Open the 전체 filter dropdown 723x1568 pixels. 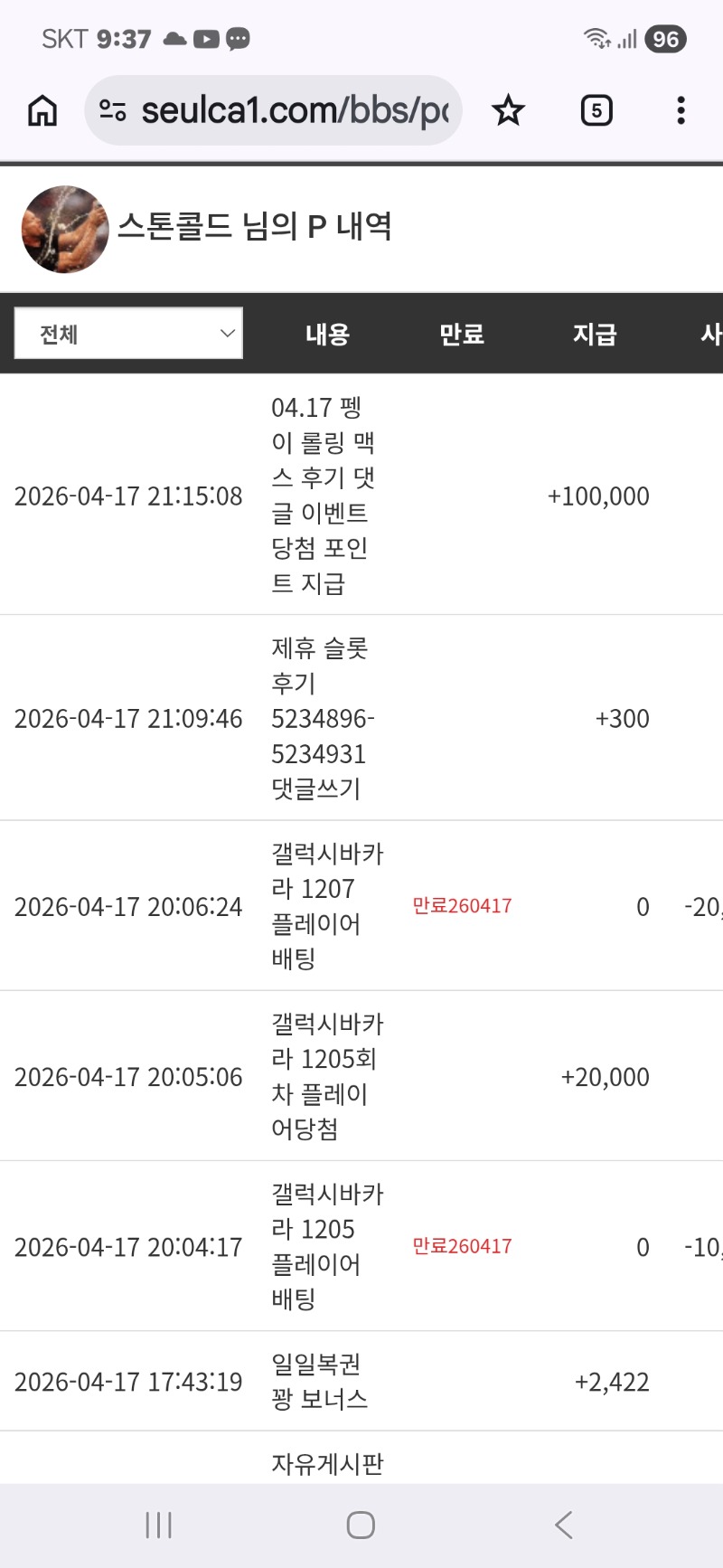(x=128, y=334)
